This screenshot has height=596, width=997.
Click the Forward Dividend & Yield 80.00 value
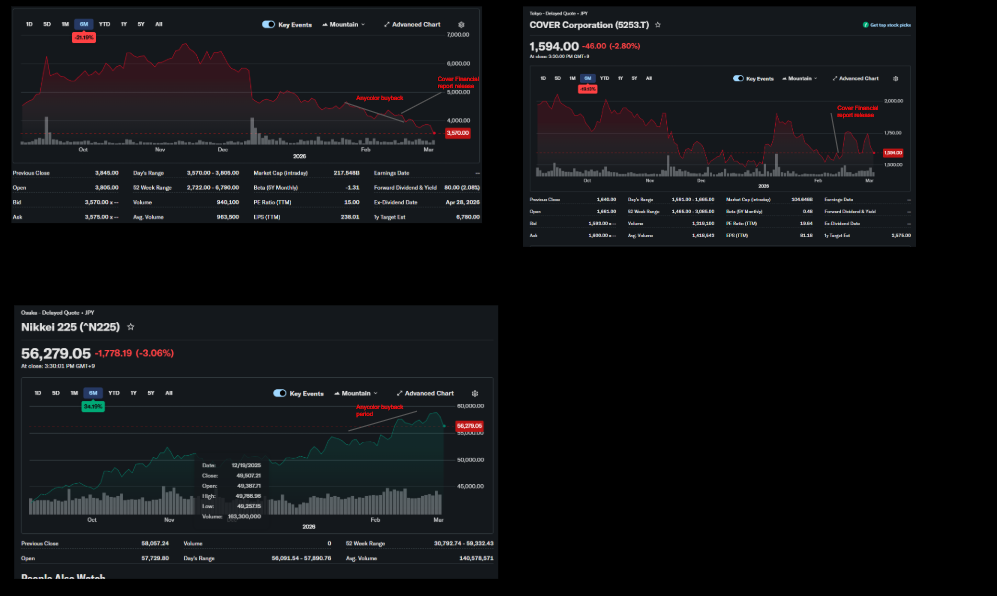462,188
